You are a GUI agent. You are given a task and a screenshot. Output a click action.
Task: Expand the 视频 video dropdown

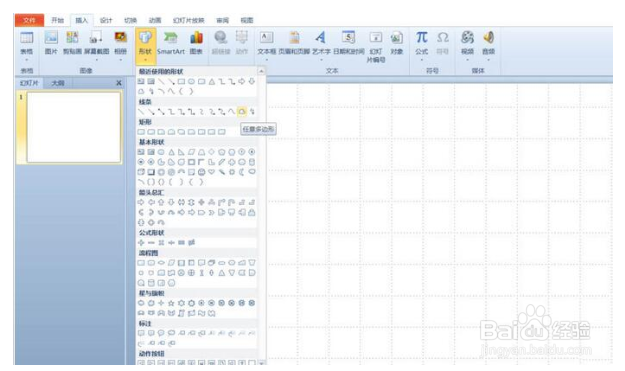click(468, 46)
